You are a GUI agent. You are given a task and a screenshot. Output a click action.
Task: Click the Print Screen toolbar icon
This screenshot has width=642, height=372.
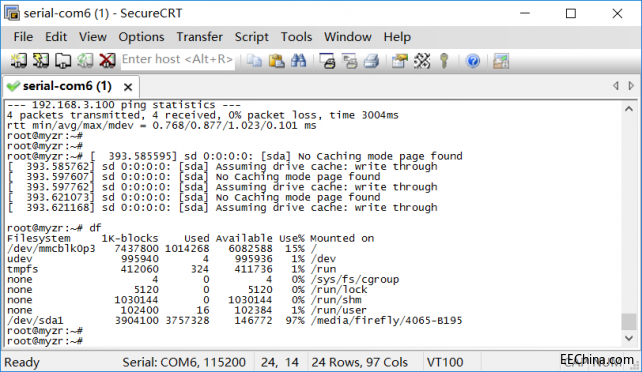coord(328,61)
